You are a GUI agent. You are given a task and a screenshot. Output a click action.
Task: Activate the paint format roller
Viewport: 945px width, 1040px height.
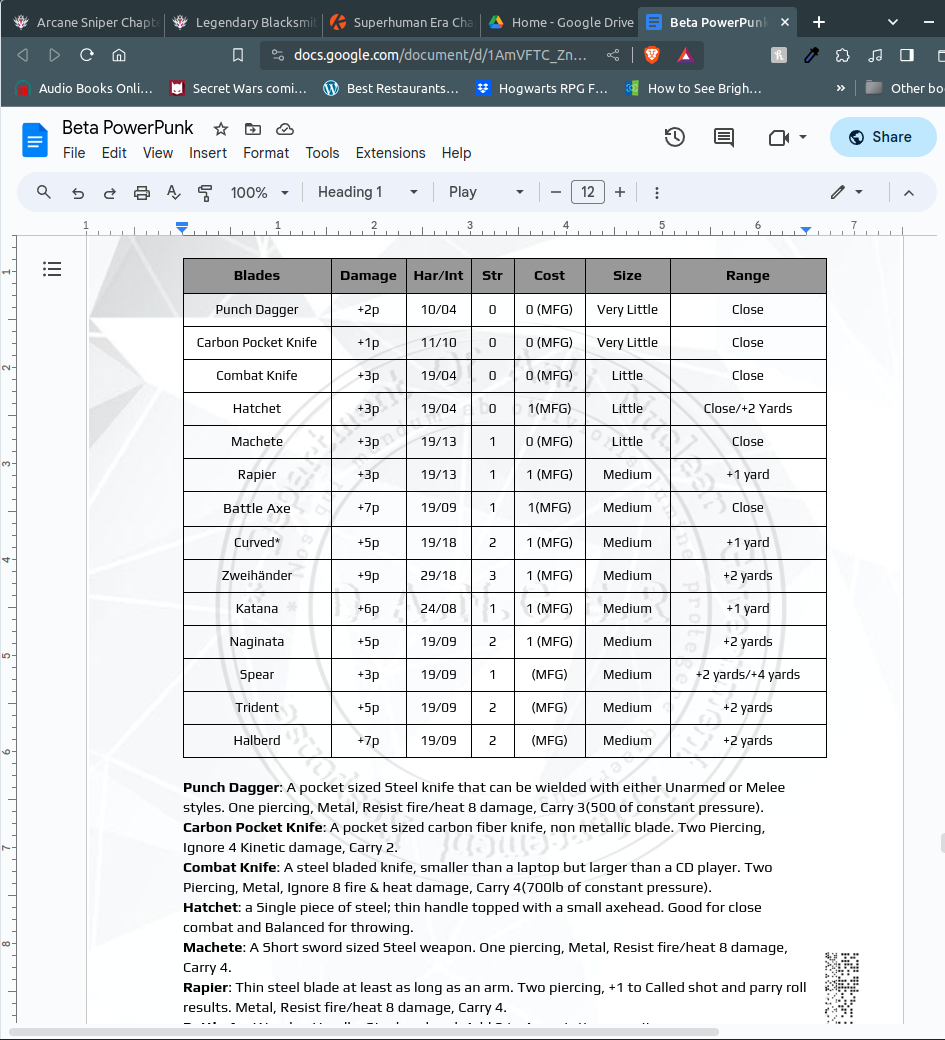(205, 192)
